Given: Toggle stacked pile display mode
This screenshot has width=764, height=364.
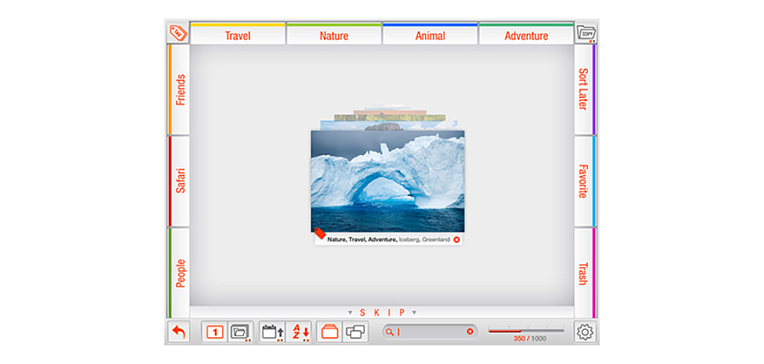Looking at the screenshot, I should point(330,332).
